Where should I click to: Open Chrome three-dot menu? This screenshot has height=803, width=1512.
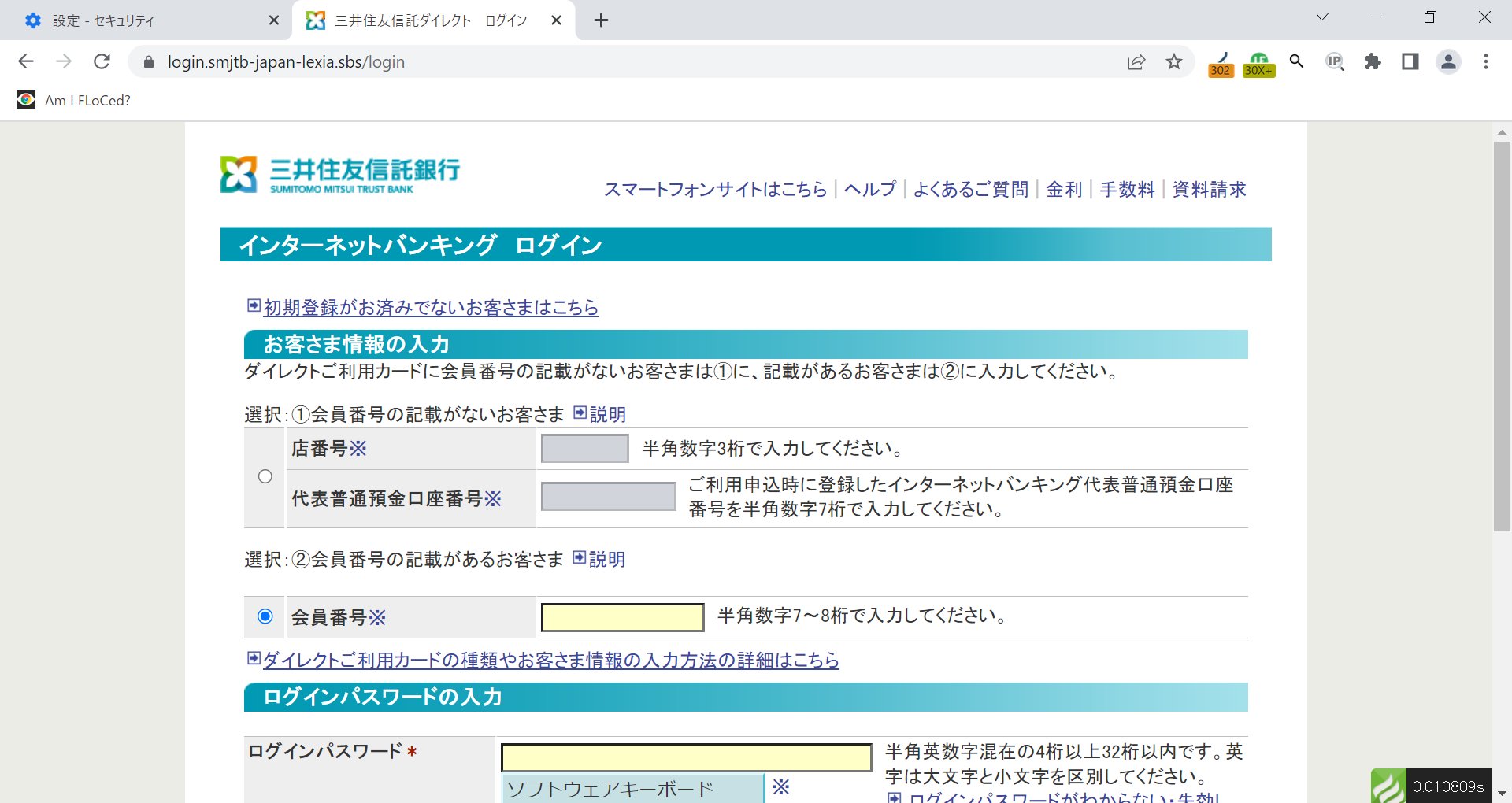pos(1486,61)
